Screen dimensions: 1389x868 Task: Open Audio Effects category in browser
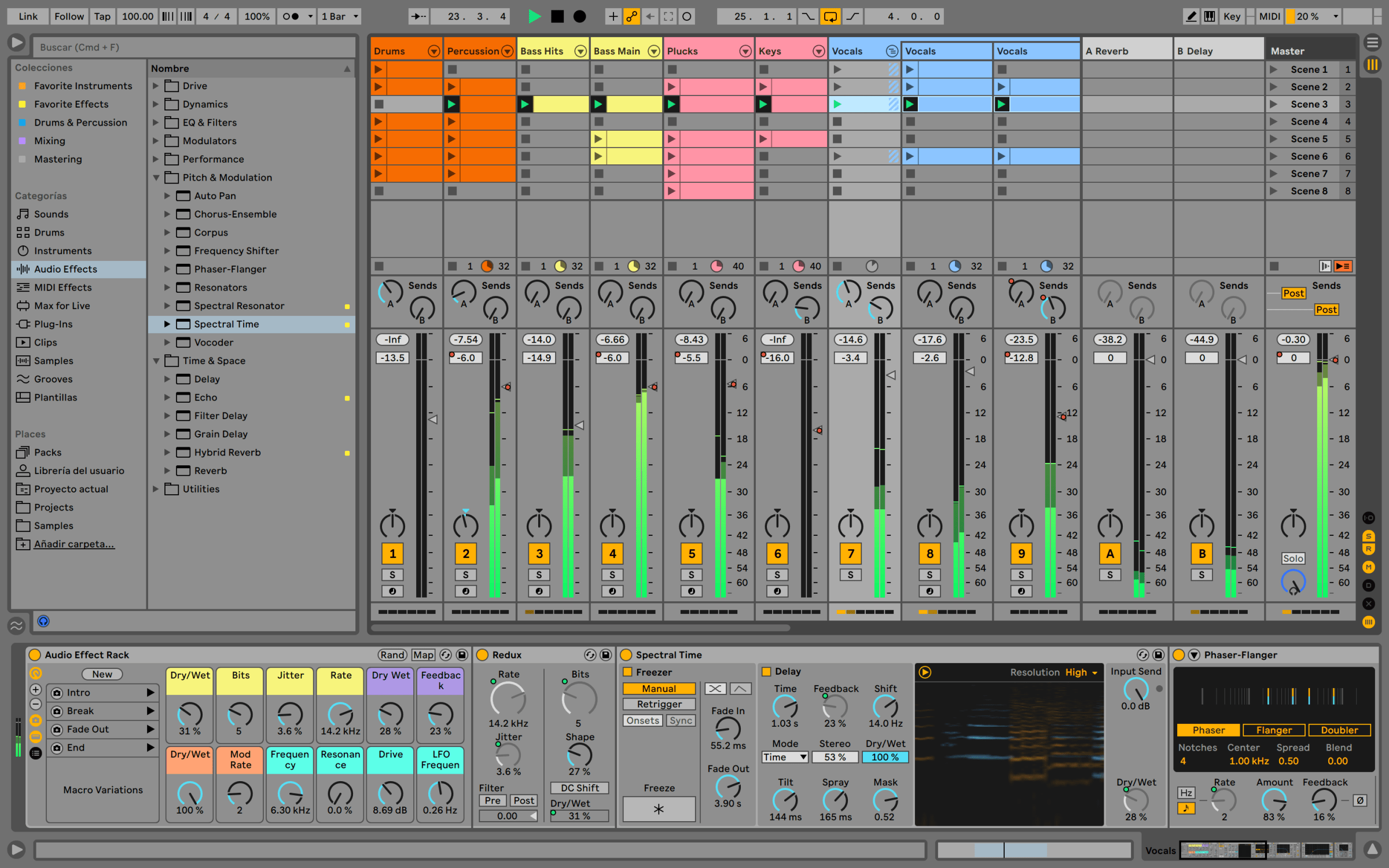65,269
